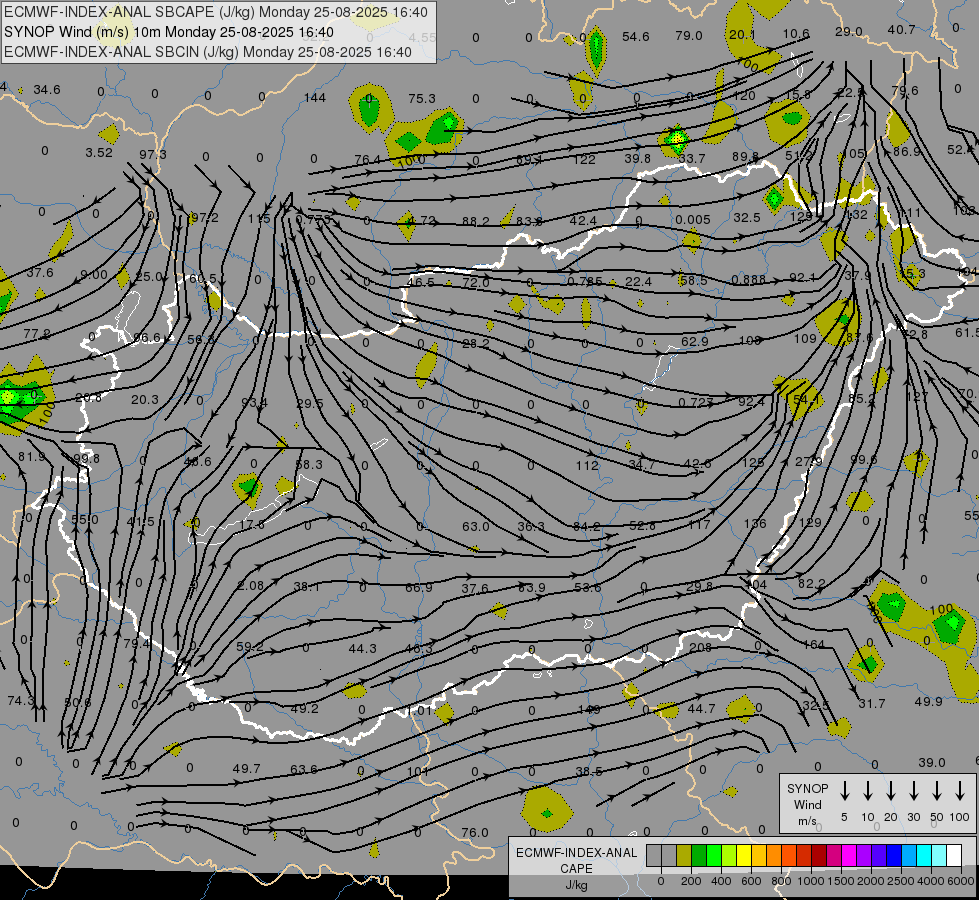
Task: Click the map value '63.0'
Action: point(476,527)
